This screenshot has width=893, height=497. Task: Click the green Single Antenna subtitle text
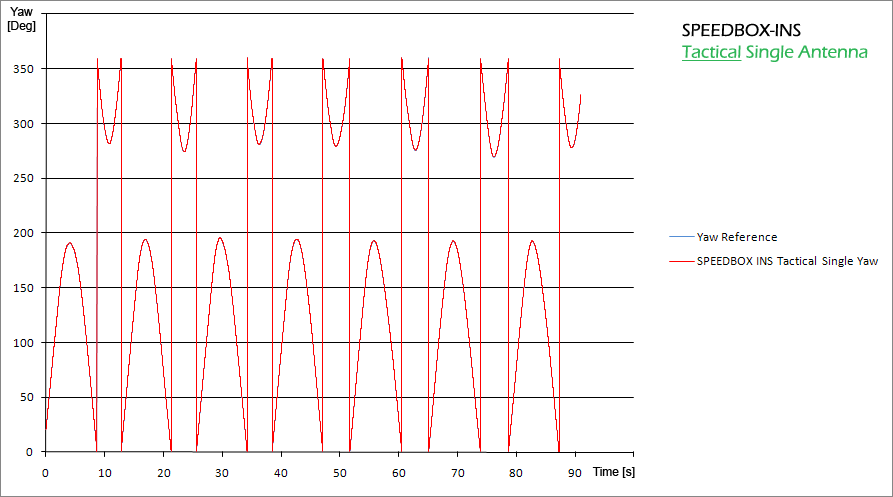point(807,52)
